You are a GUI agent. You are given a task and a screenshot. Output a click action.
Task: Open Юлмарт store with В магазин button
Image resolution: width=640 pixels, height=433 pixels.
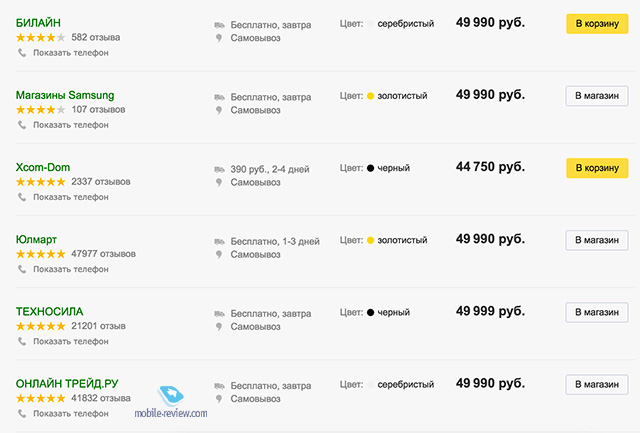(597, 240)
